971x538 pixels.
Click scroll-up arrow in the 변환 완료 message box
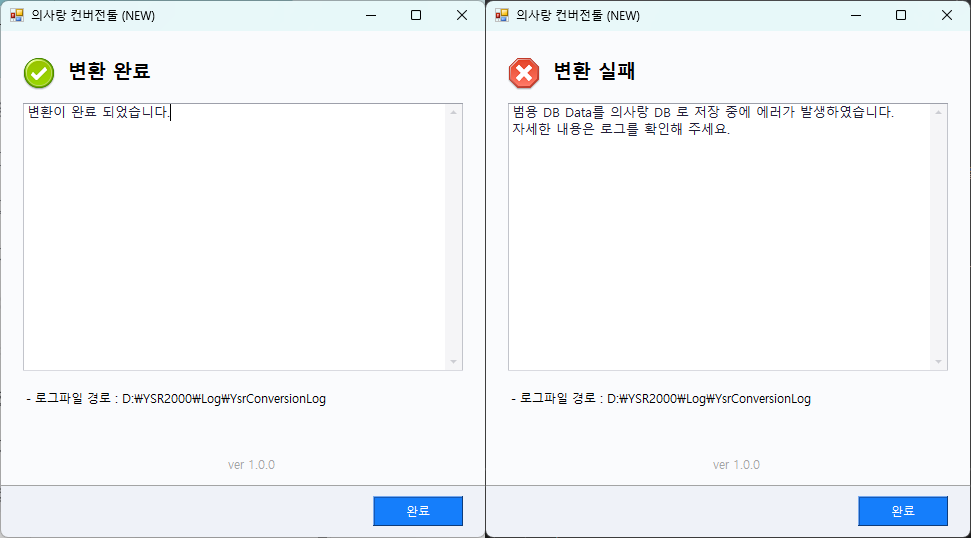click(454, 112)
